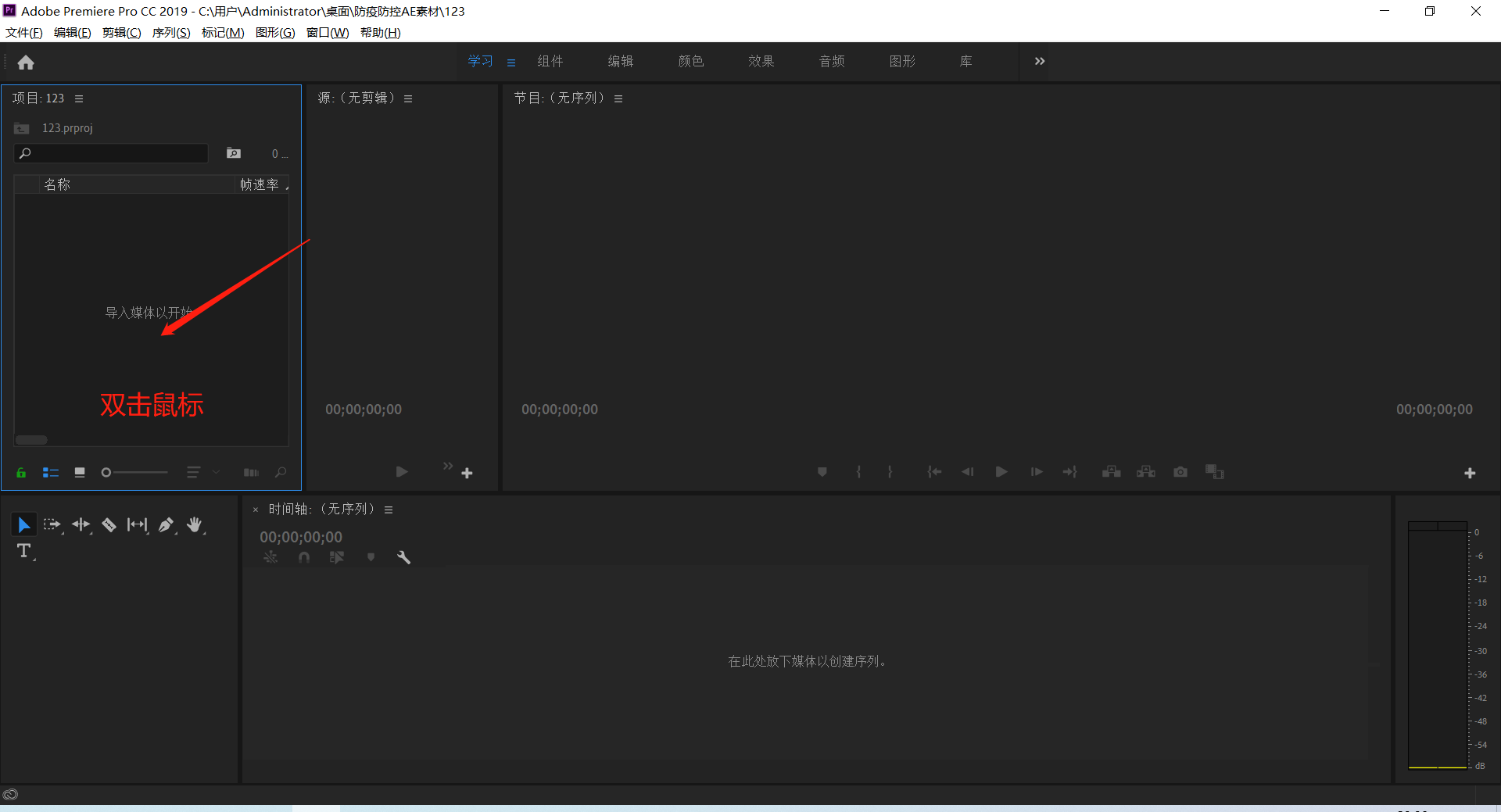Mark In point in Program monitor
Screen dimensions: 1501x812
[858, 472]
